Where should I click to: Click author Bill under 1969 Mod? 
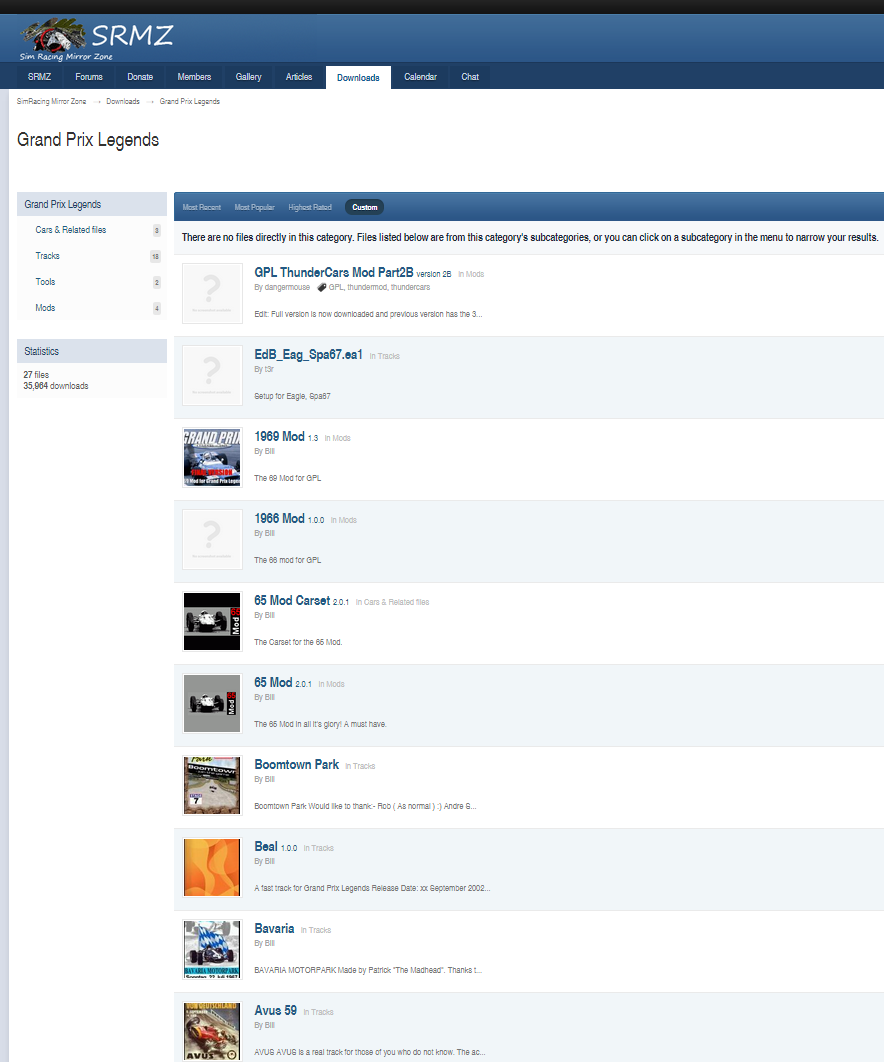pos(270,451)
